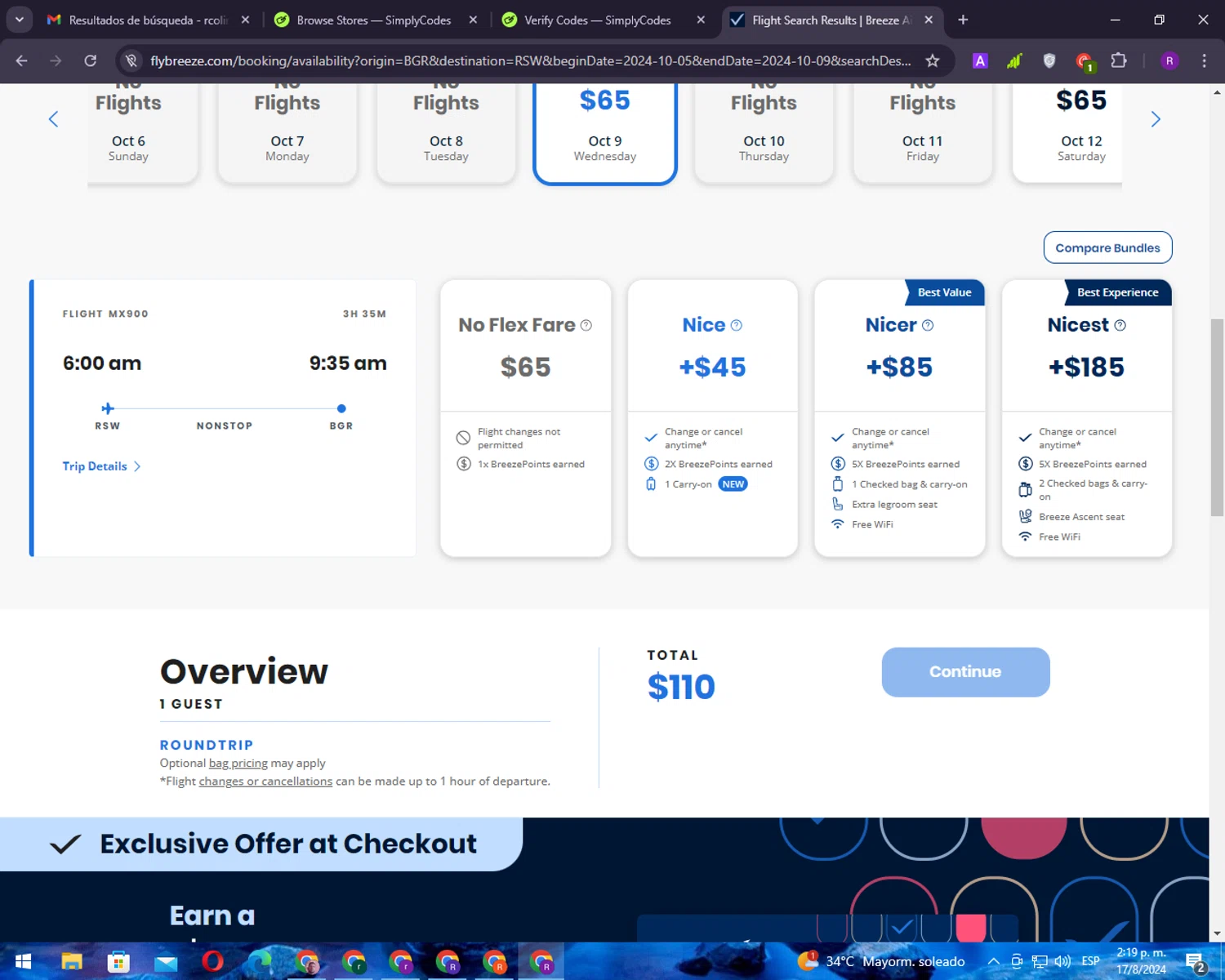The height and width of the screenshot is (980, 1225).
Task: Switch to Browse Stores SimplyCodes tab
Action: point(374,20)
